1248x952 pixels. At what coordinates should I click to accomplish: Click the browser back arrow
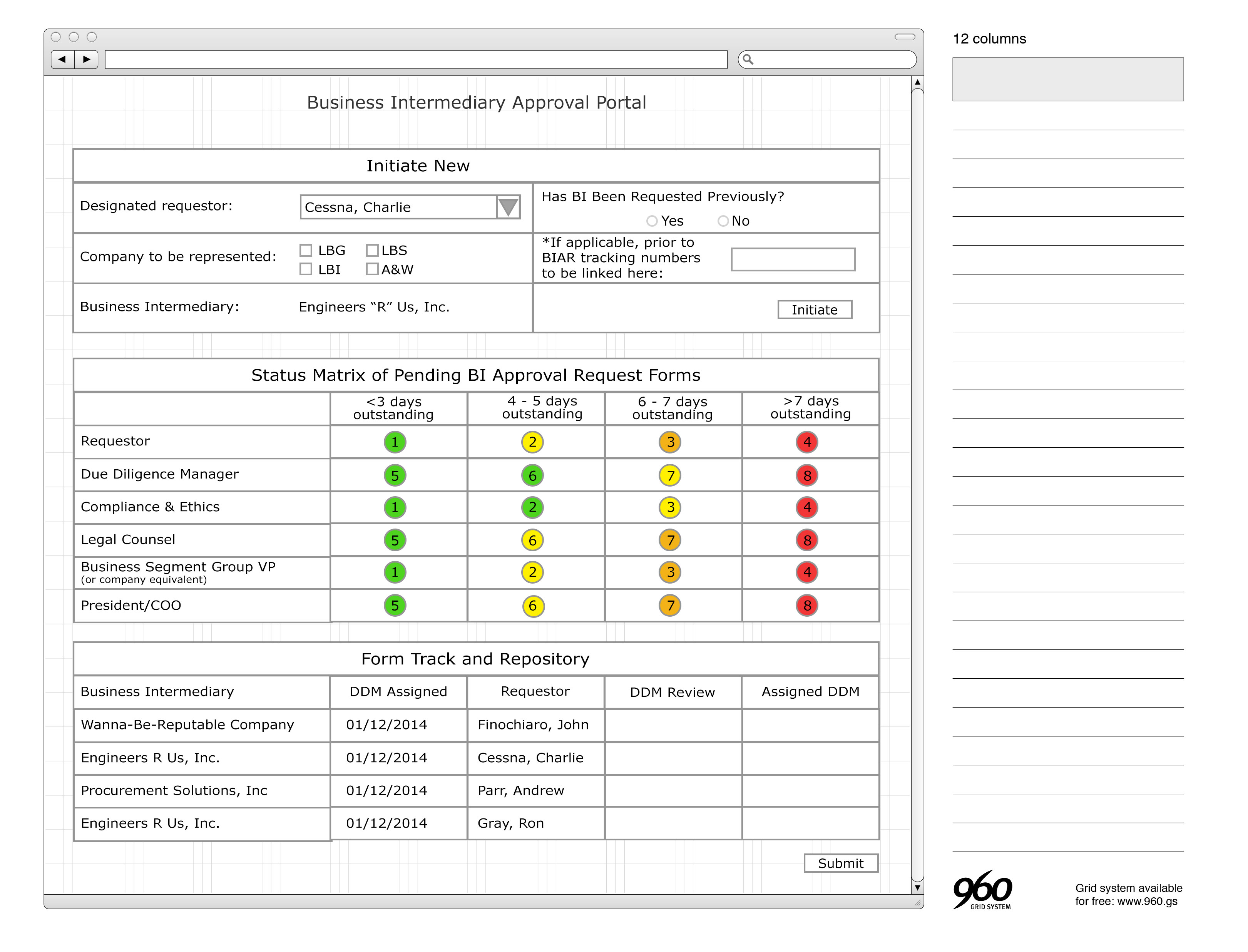[62, 60]
